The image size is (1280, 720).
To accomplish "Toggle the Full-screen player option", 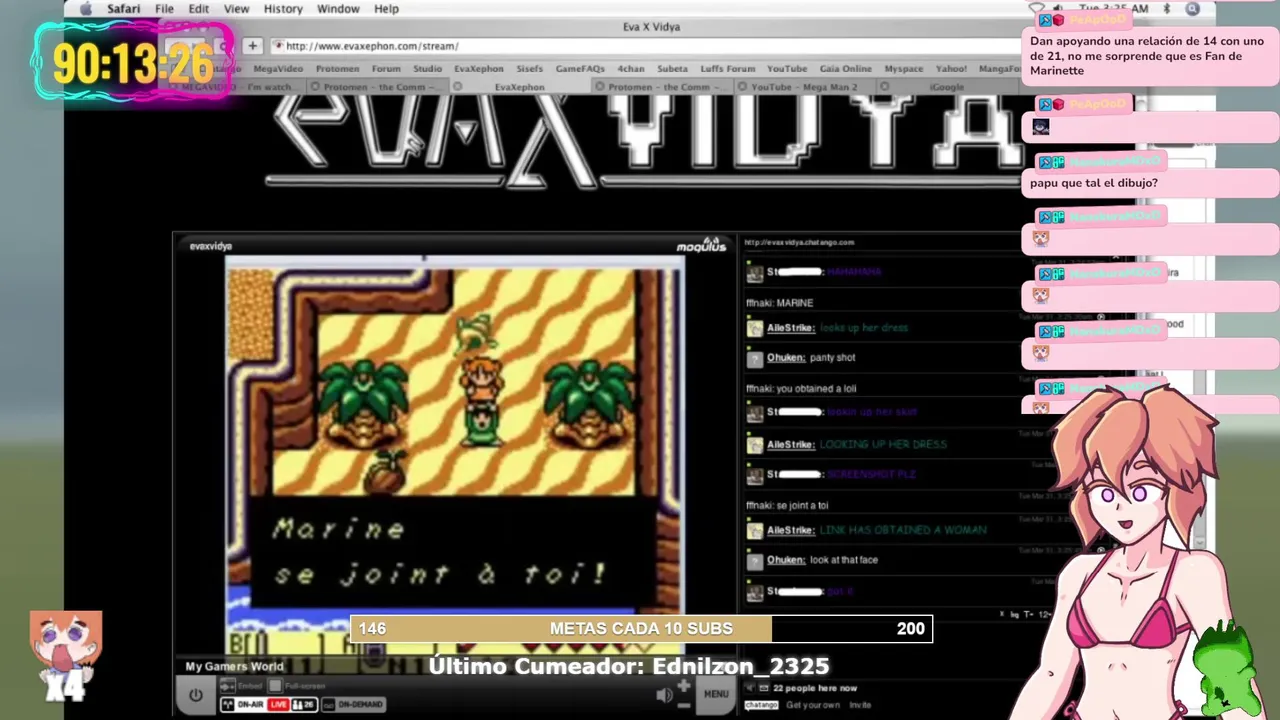I will coord(295,686).
